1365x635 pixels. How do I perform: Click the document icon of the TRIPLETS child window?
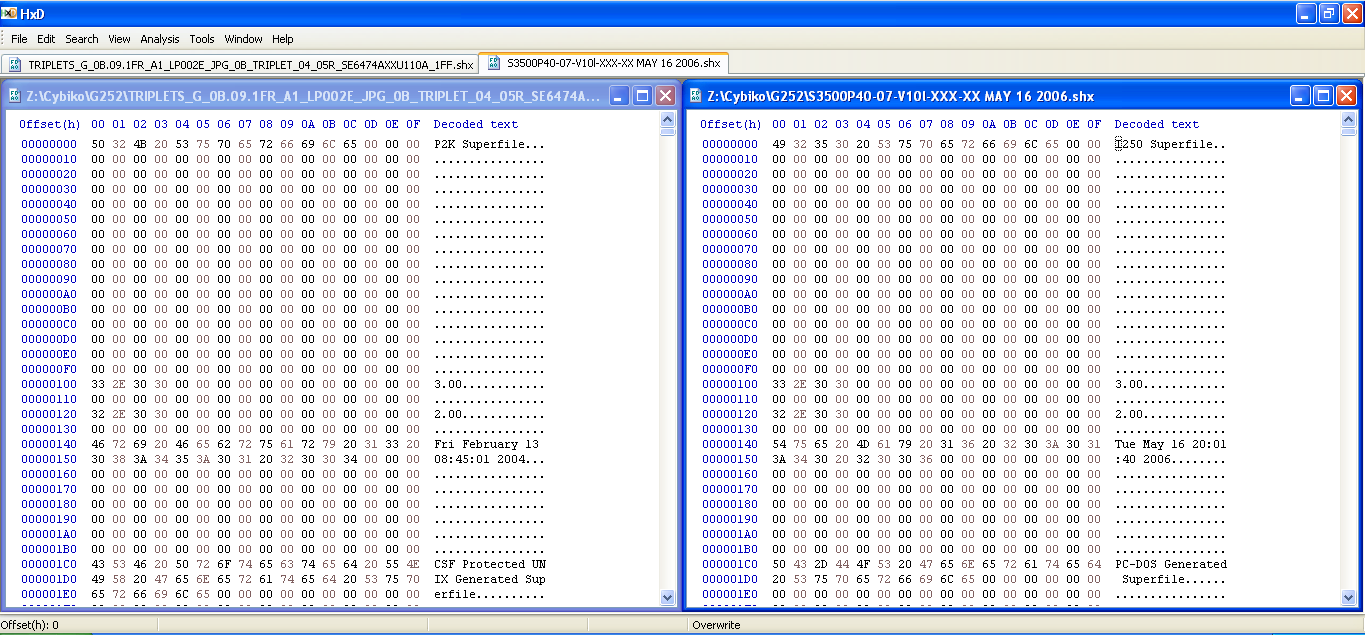click(x=15, y=96)
